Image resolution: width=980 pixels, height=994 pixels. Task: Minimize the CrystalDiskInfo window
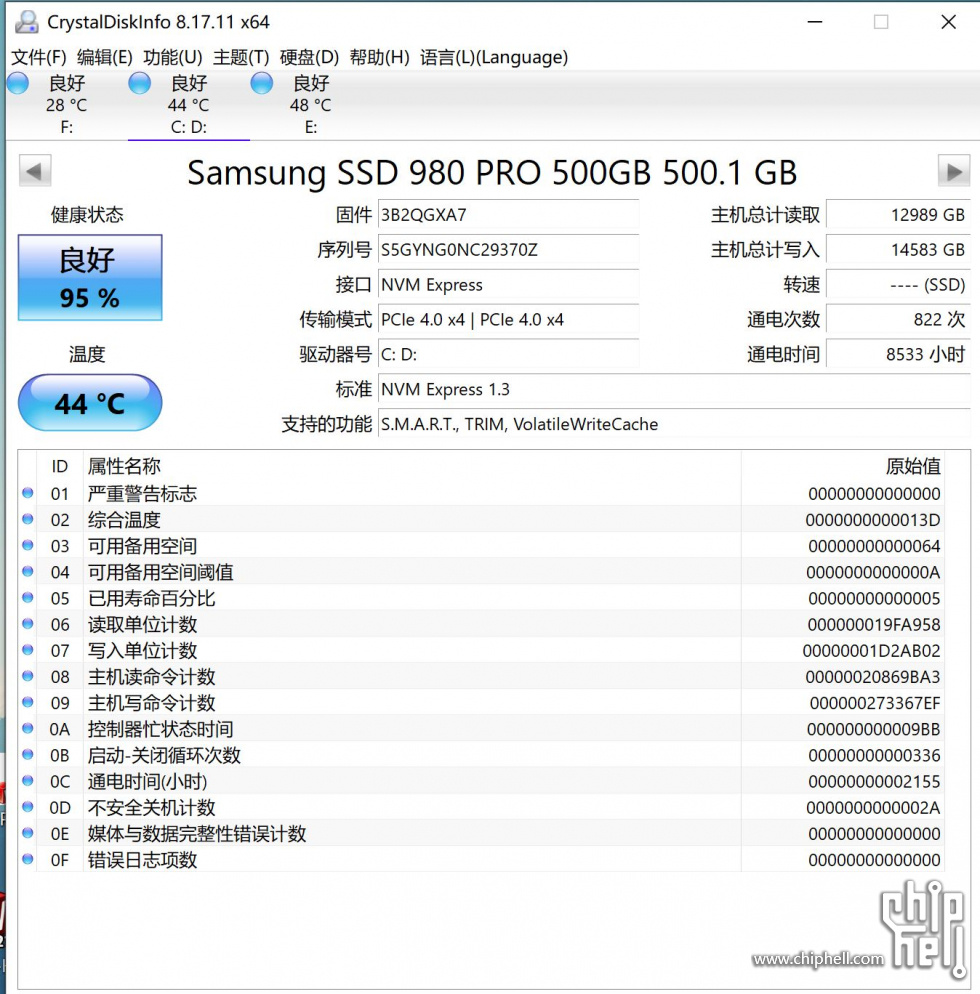point(815,22)
